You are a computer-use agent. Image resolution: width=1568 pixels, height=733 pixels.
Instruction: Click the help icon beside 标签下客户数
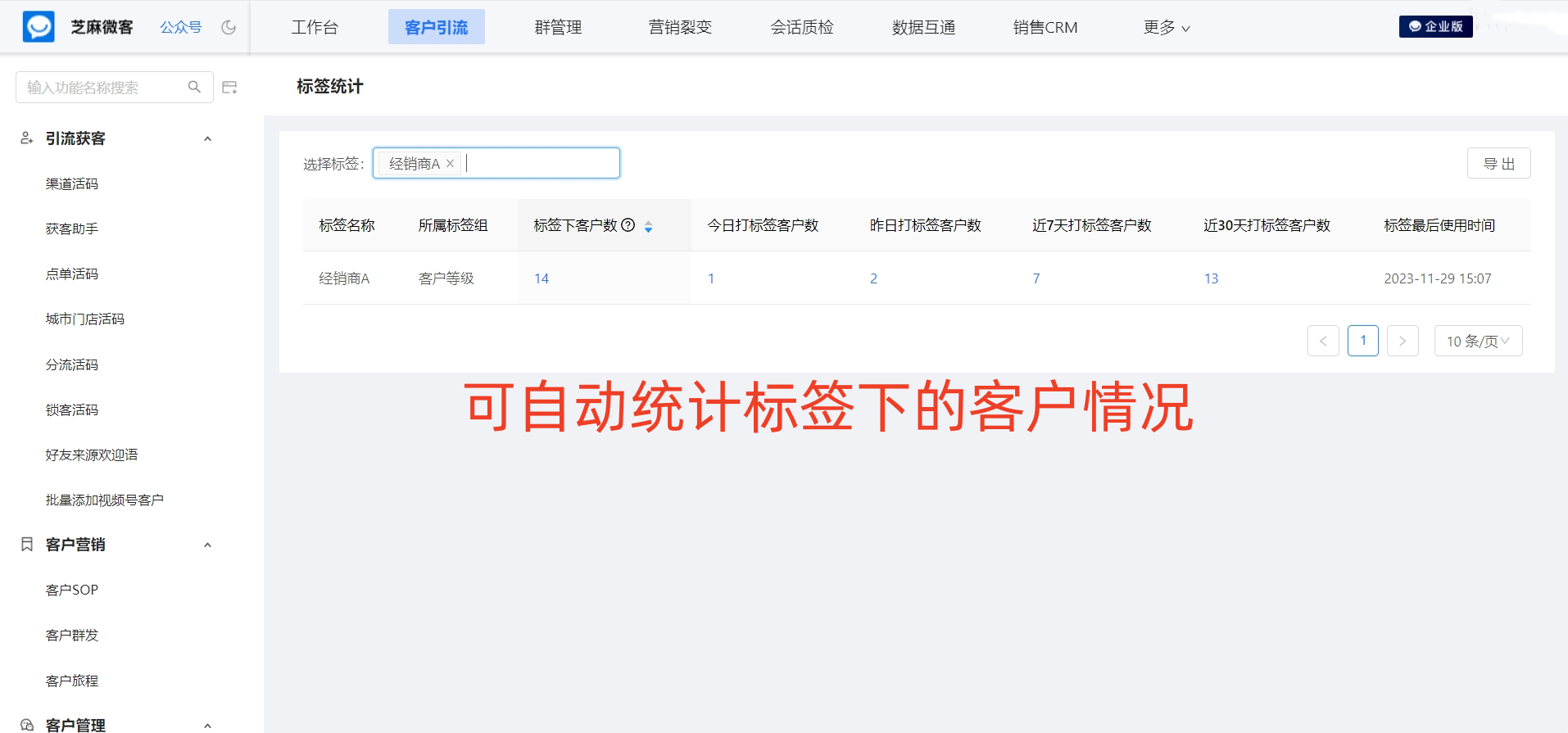coord(628,225)
